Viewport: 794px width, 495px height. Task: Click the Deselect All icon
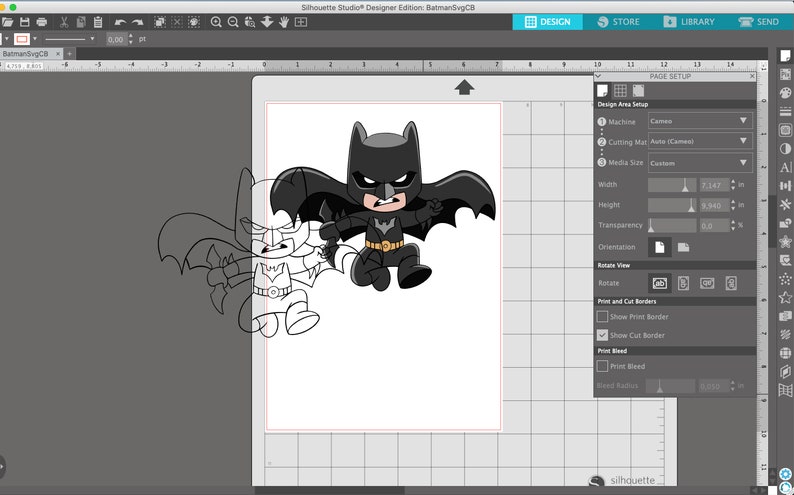pos(177,22)
